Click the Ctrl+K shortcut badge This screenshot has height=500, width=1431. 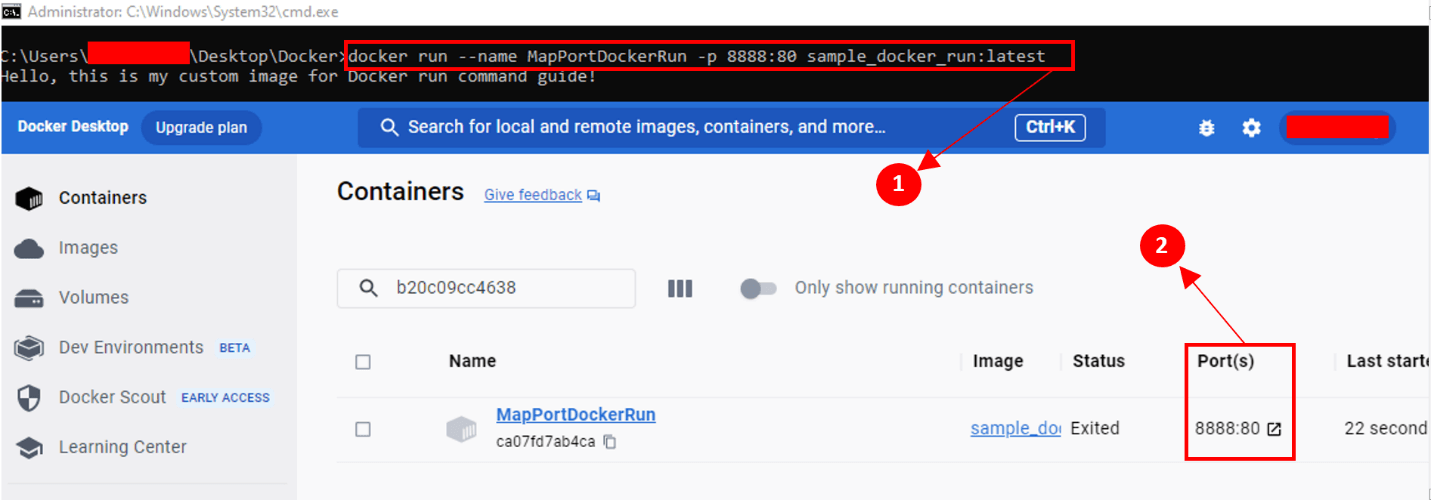pos(1050,127)
